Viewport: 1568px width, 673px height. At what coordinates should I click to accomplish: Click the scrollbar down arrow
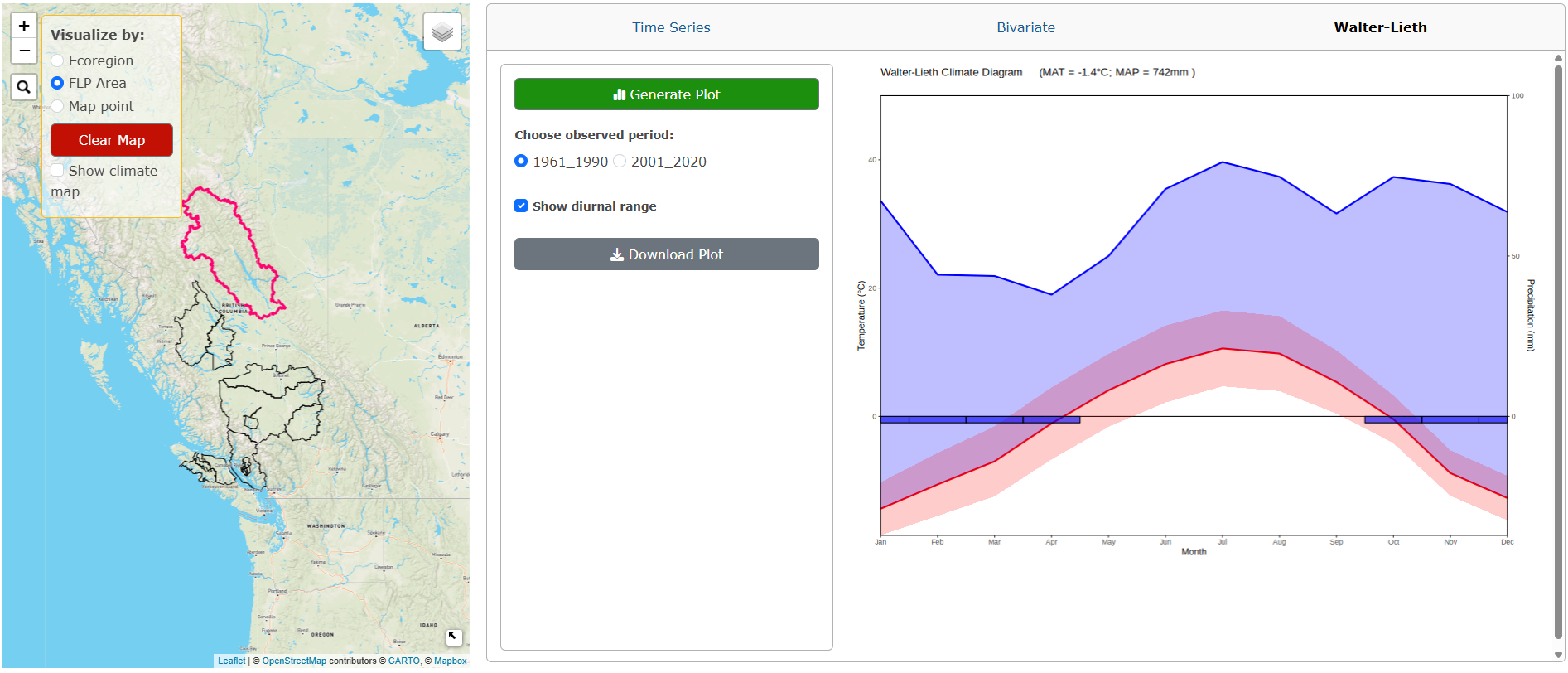coord(1558,656)
